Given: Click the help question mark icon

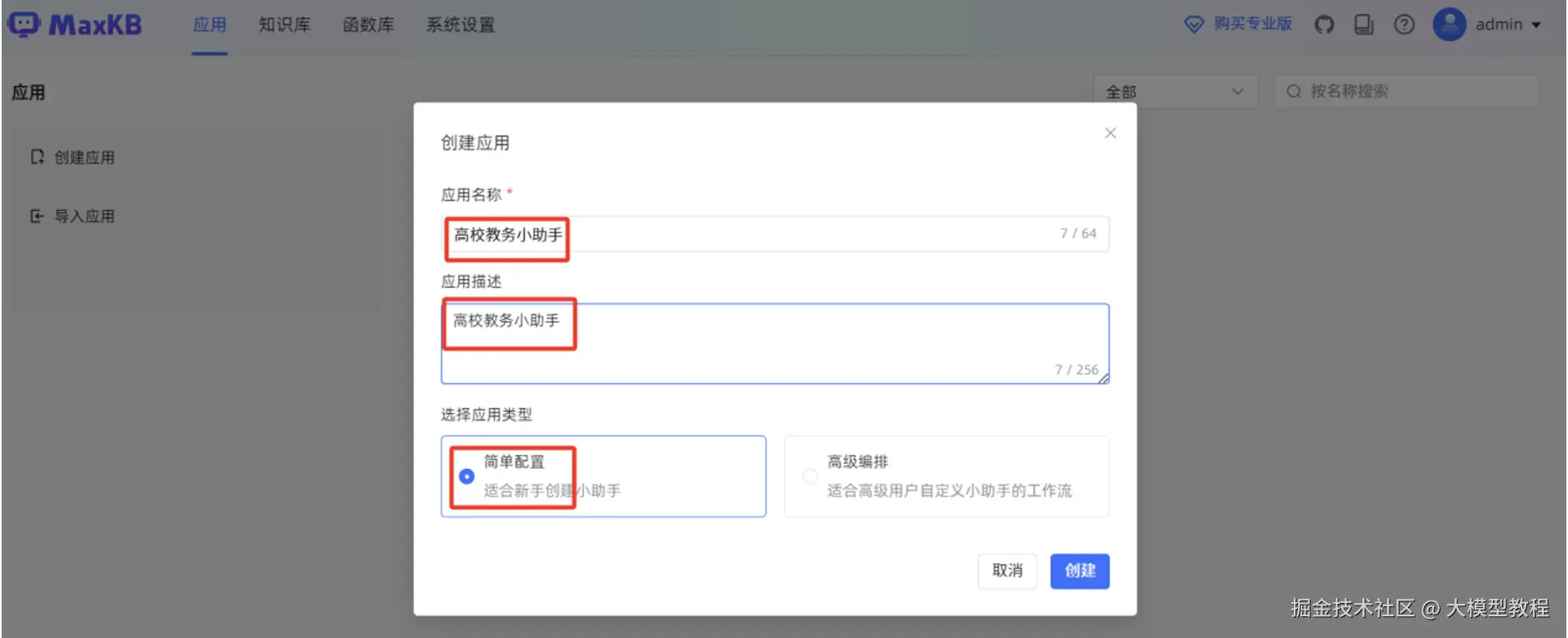Looking at the screenshot, I should pos(1404,25).
